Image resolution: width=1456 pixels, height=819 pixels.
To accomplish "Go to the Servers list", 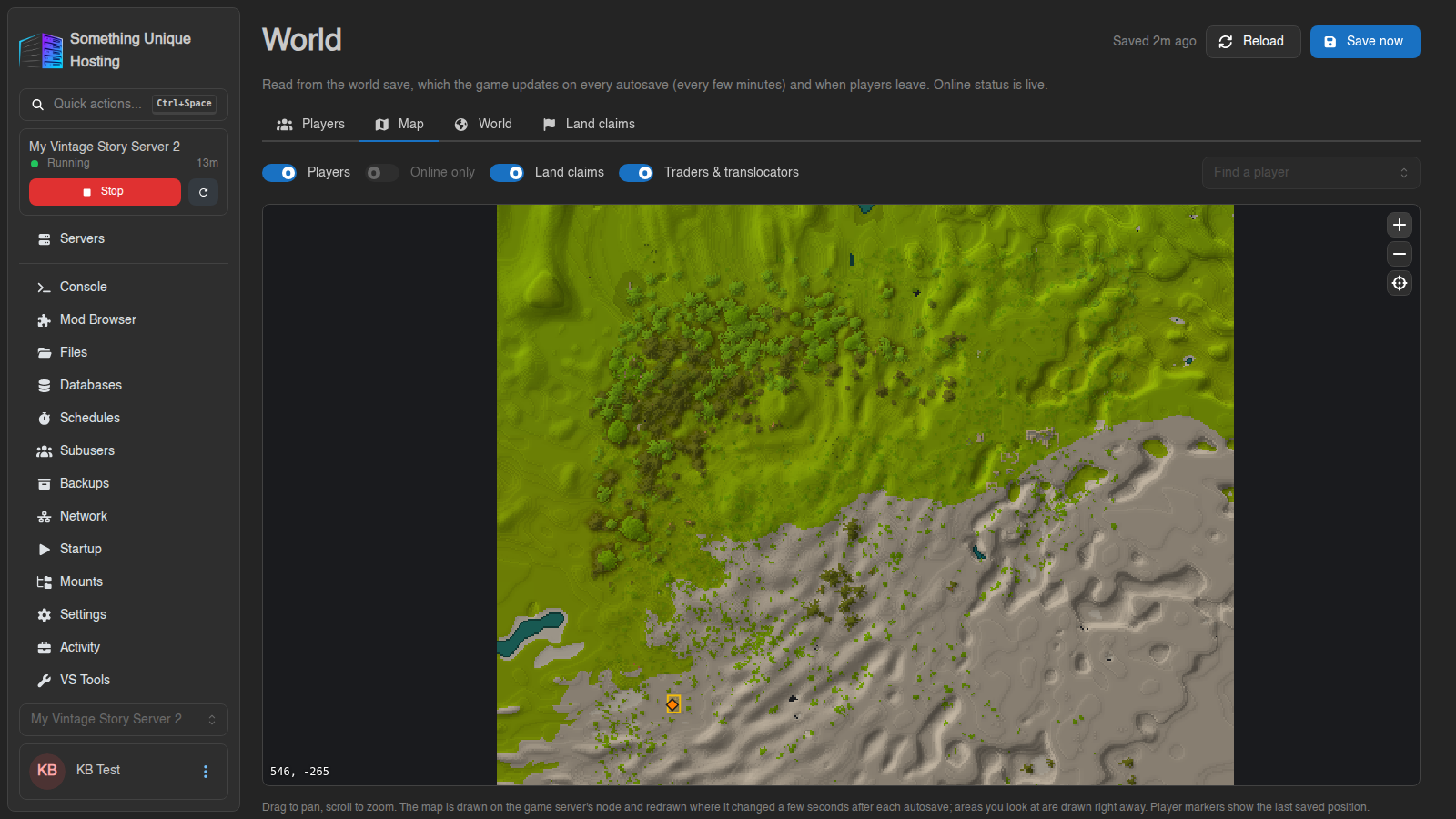I will click(x=124, y=238).
